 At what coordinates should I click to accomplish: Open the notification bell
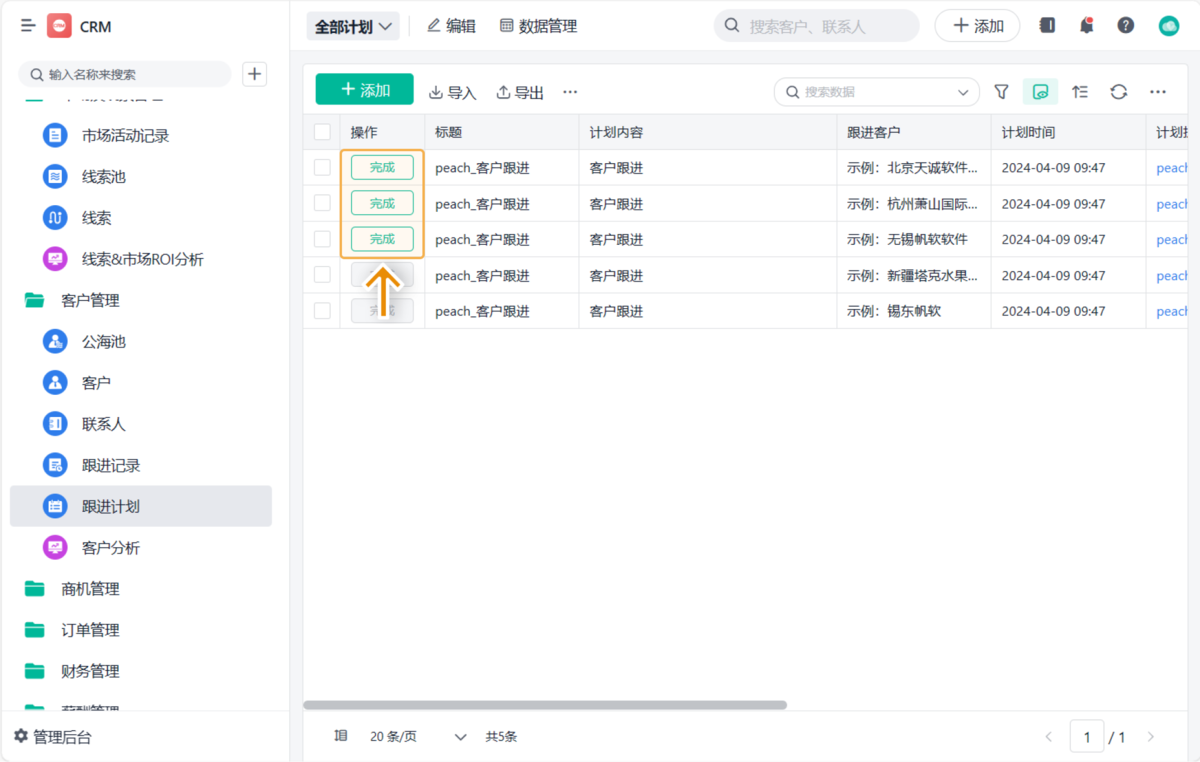[1086, 26]
